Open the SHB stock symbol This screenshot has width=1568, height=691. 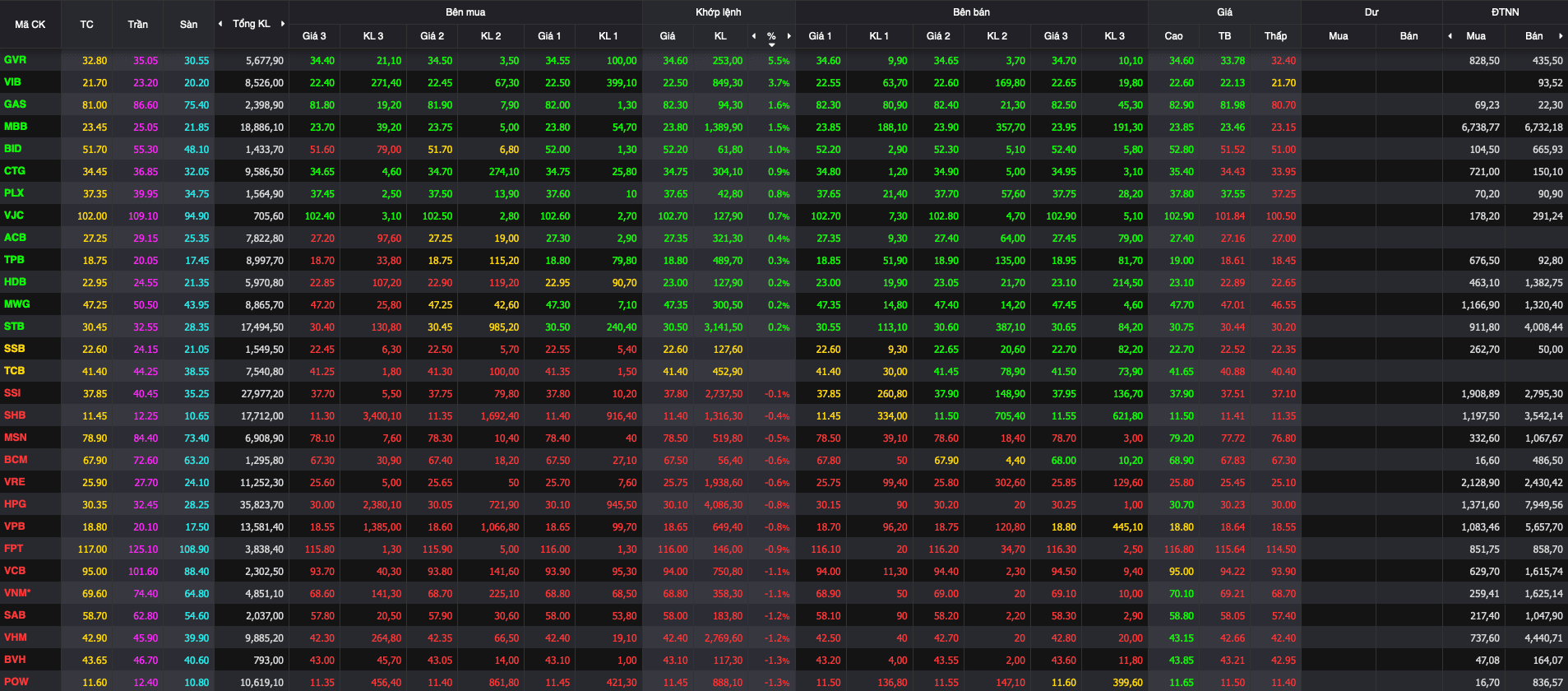[x=15, y=415]
